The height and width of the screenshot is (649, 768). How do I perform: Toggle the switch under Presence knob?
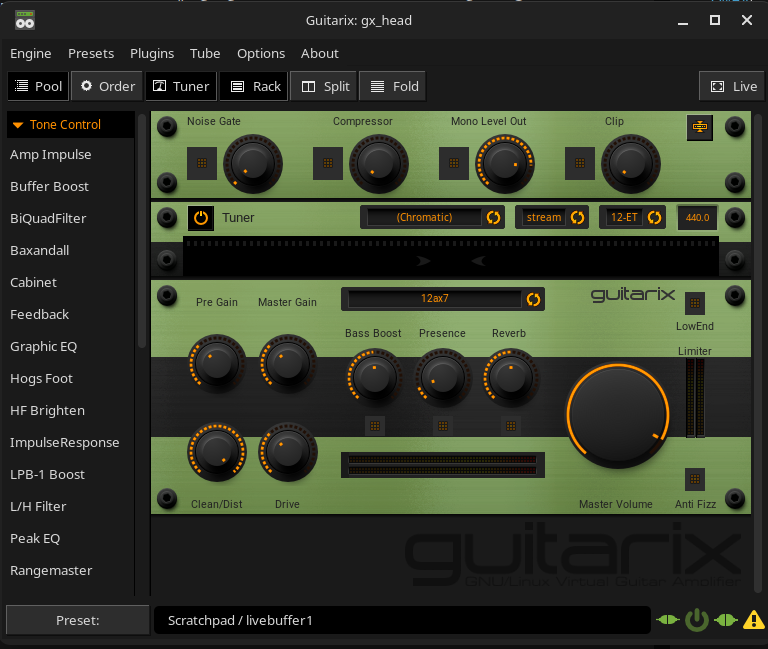443,426
